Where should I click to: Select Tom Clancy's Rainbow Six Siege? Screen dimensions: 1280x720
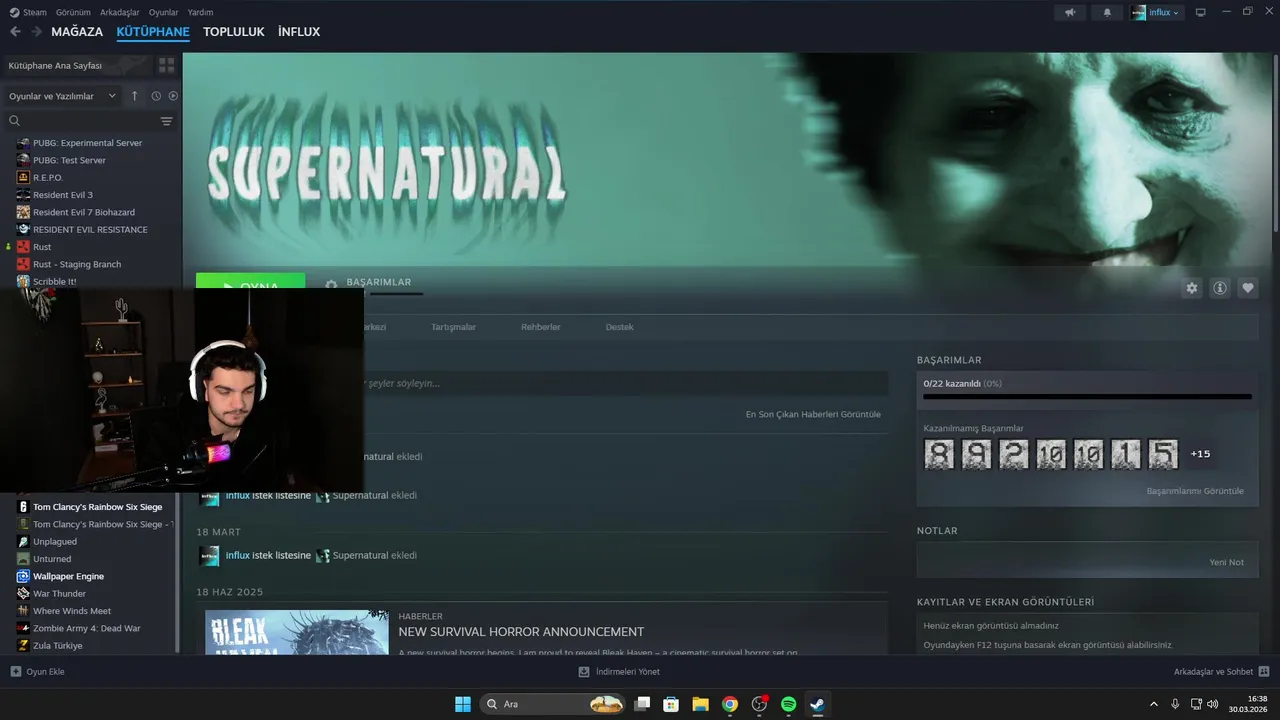(97, 507)
